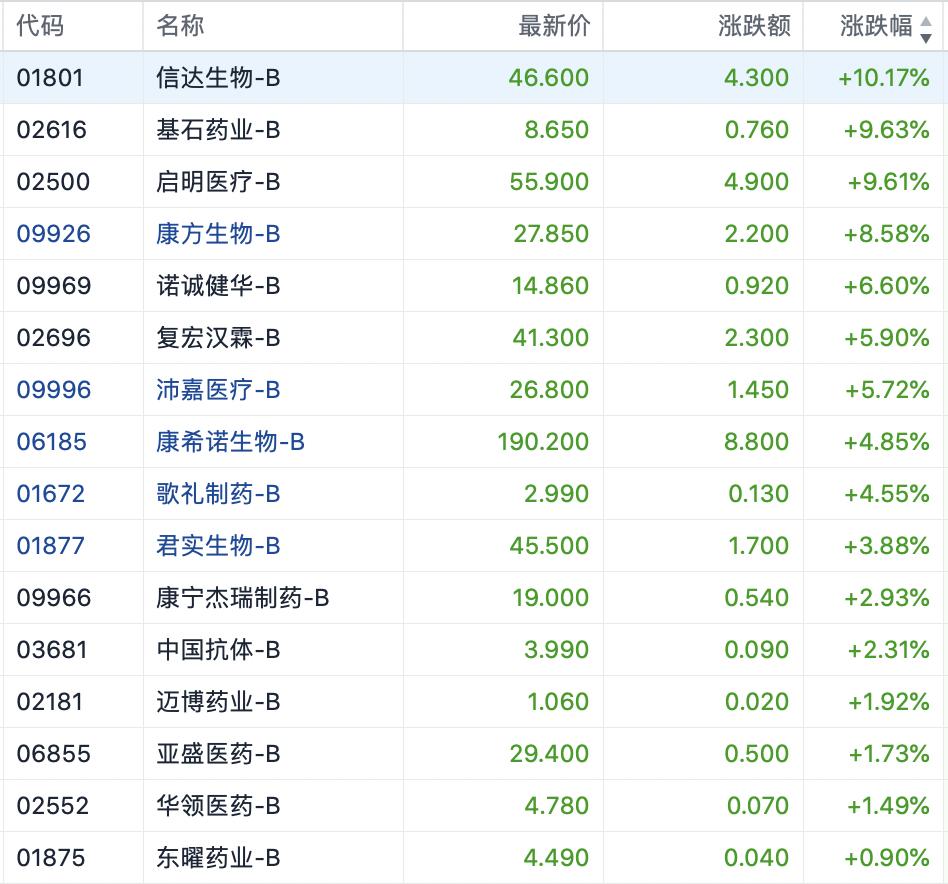Select code 09969 row
The width and height of the screenshot is (948, 884).
[x=54, y=286]
